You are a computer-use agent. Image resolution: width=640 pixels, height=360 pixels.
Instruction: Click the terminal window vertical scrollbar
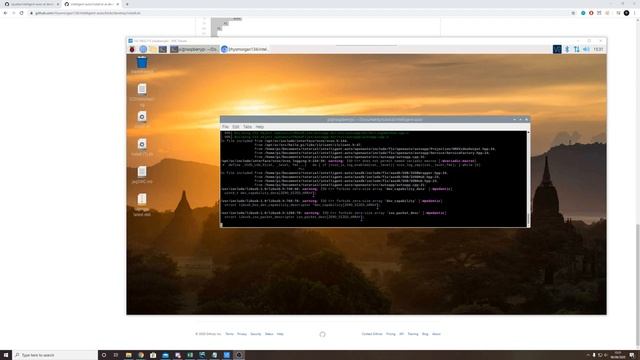[529, 179]
